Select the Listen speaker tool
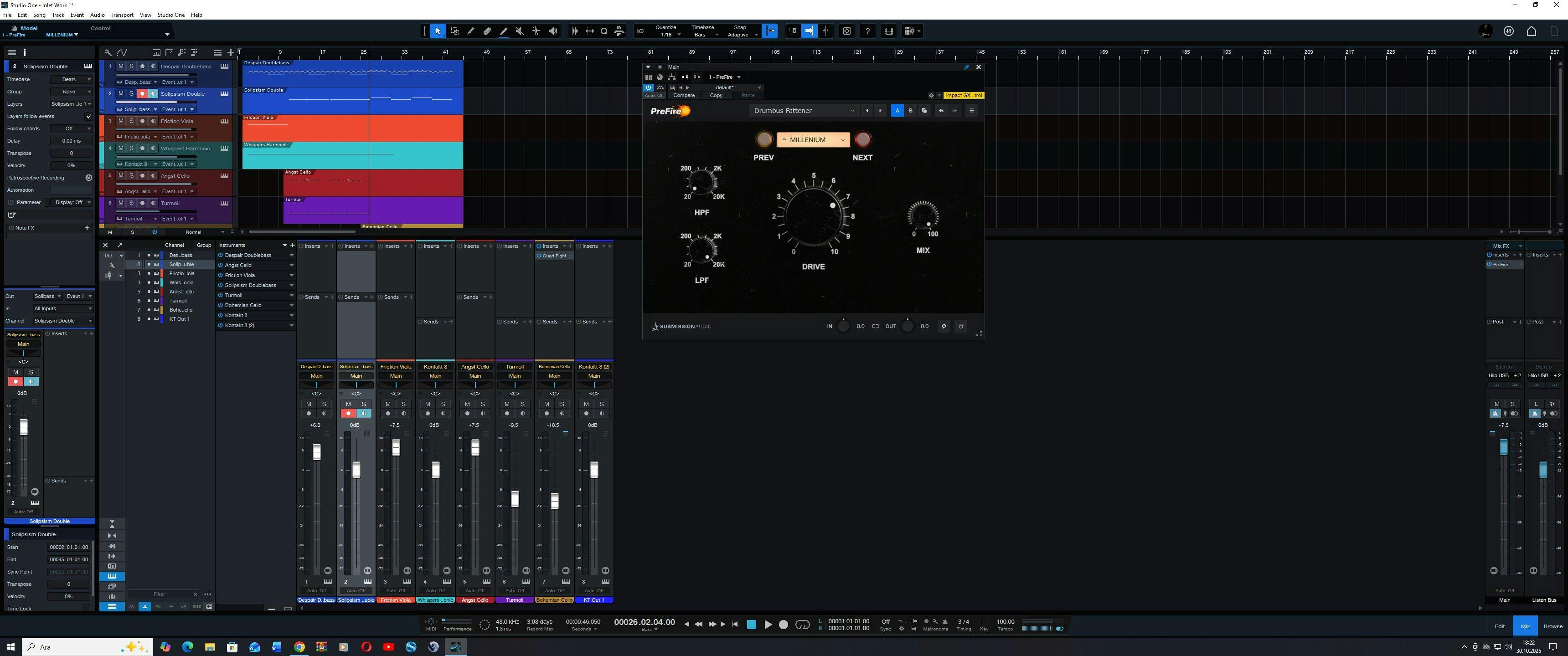1568x656 pixels. 553,31
